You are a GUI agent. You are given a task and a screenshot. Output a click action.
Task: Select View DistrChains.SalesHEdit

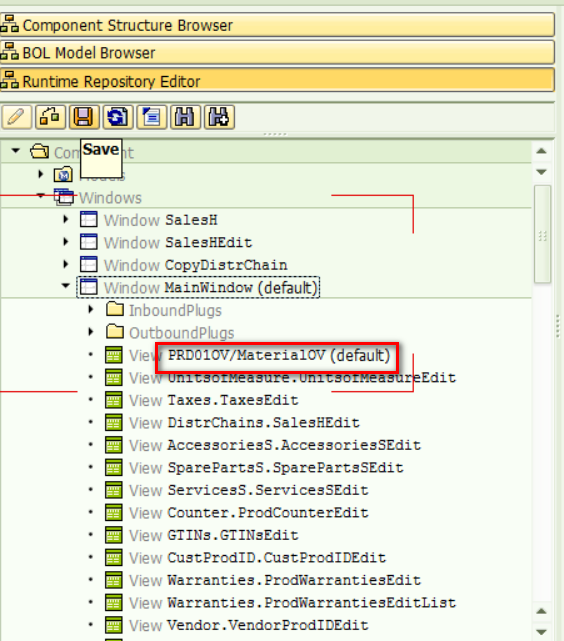point(244,423)
